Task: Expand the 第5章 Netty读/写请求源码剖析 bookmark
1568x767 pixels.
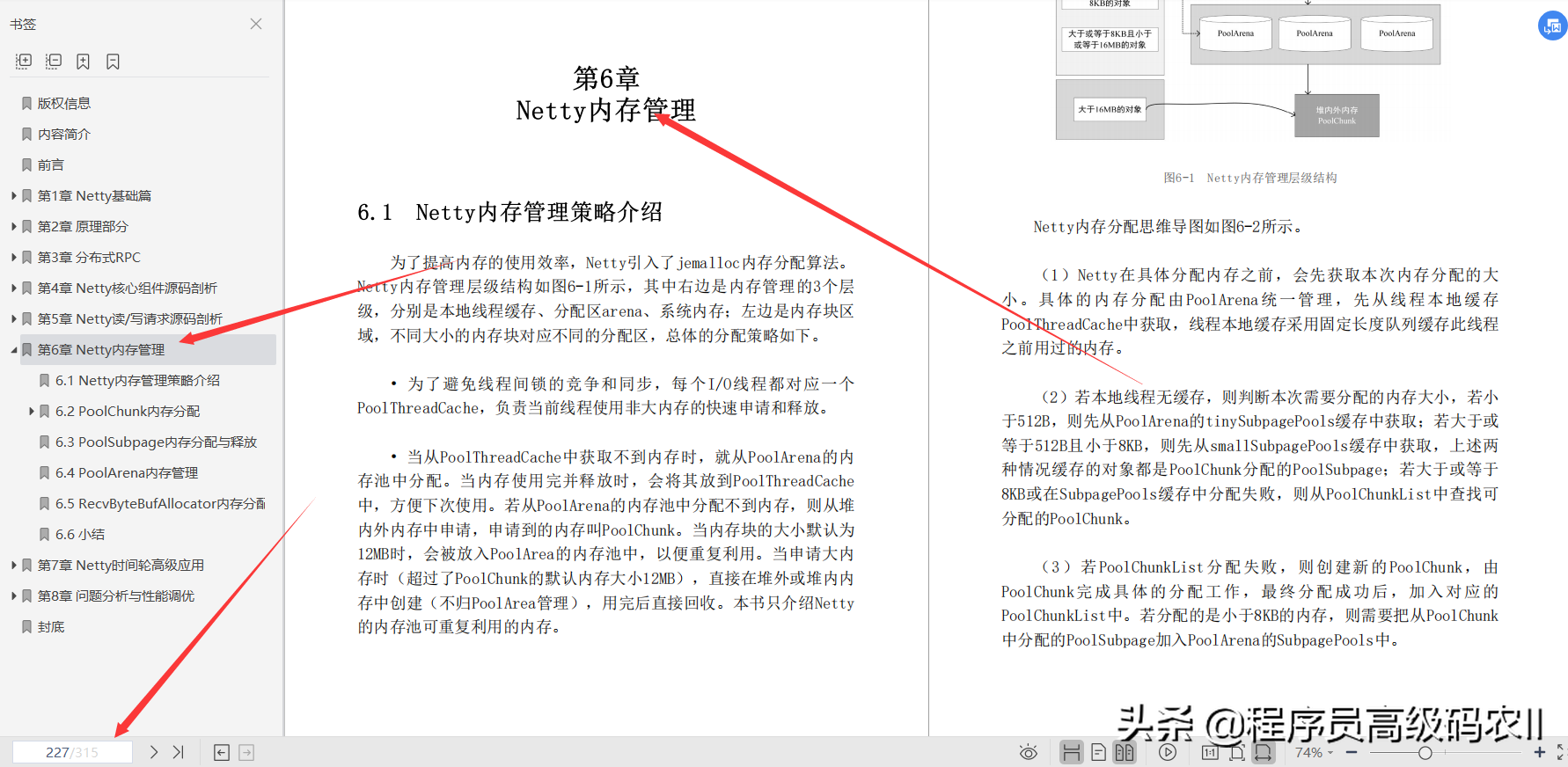Action: [x=14, y=318]
